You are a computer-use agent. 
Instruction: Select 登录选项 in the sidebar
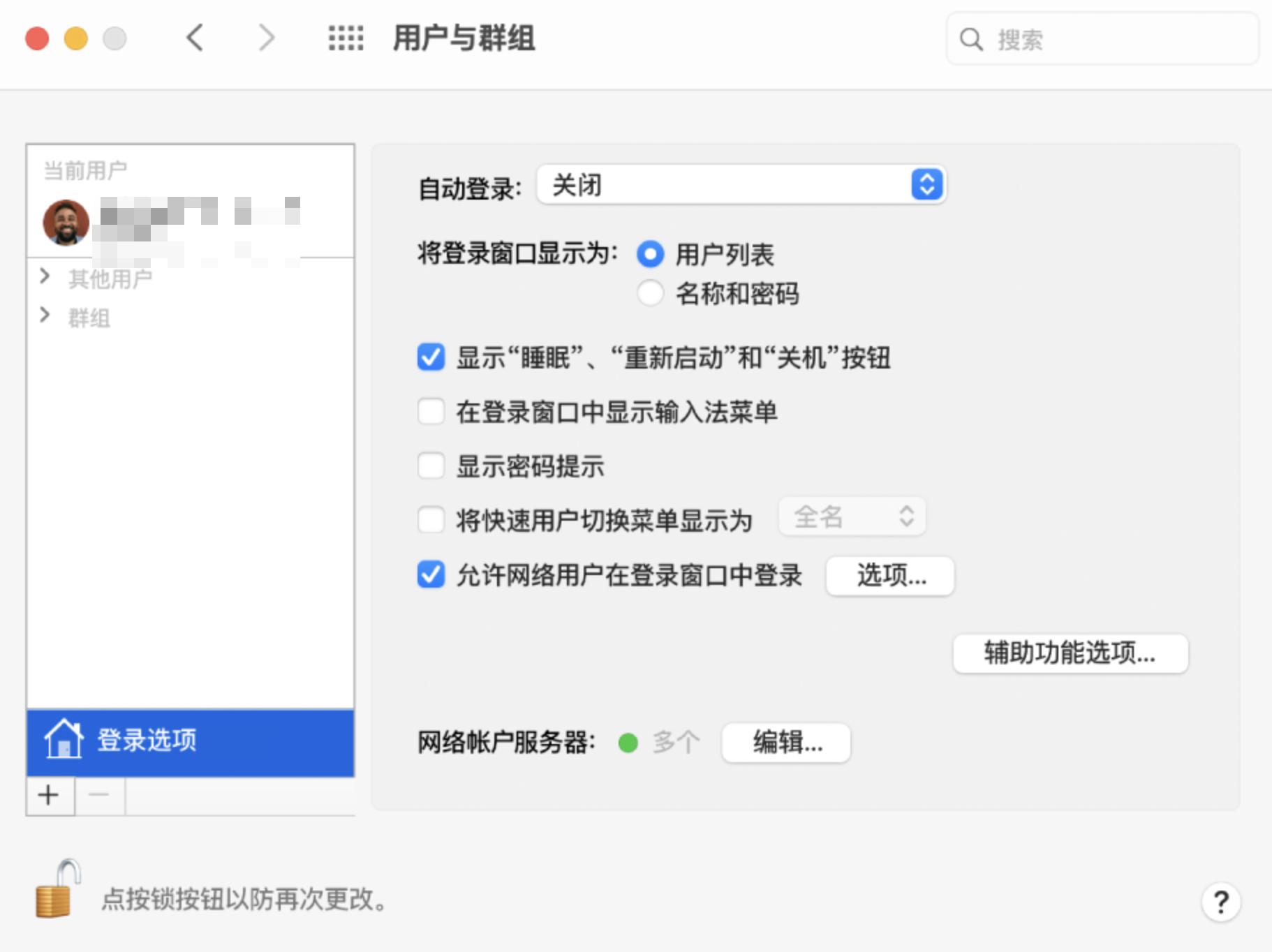pyautogui.click(x=147, y=740)
